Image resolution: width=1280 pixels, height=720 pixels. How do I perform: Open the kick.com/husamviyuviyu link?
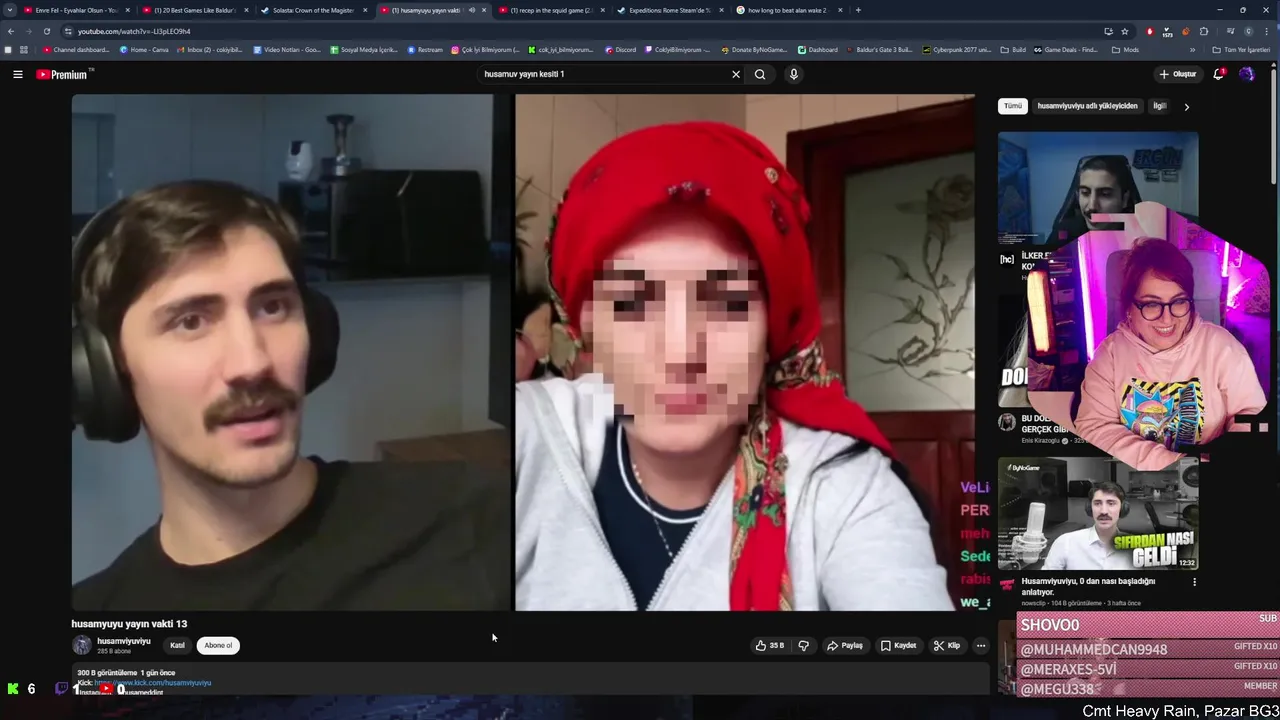[x=153, y=683]
